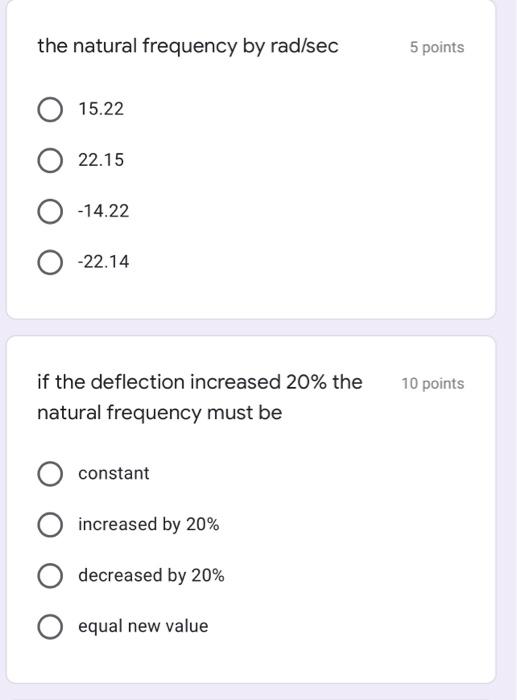Image resolution: width=517 pixels, height=700 pixels.
Task: Choose the 22.15 radio circle
Action: pyautogui.click(x=50, y=160)
